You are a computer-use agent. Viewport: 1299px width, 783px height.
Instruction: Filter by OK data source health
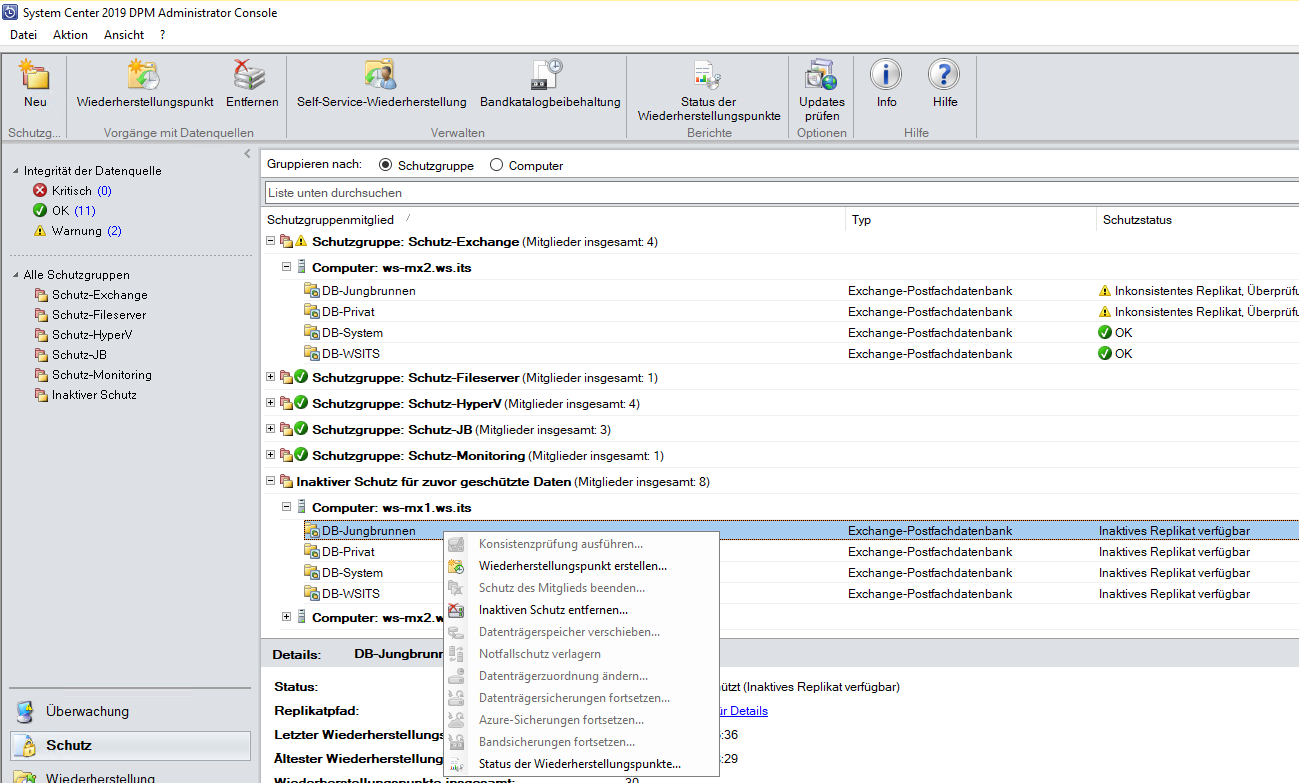[64, 211]
